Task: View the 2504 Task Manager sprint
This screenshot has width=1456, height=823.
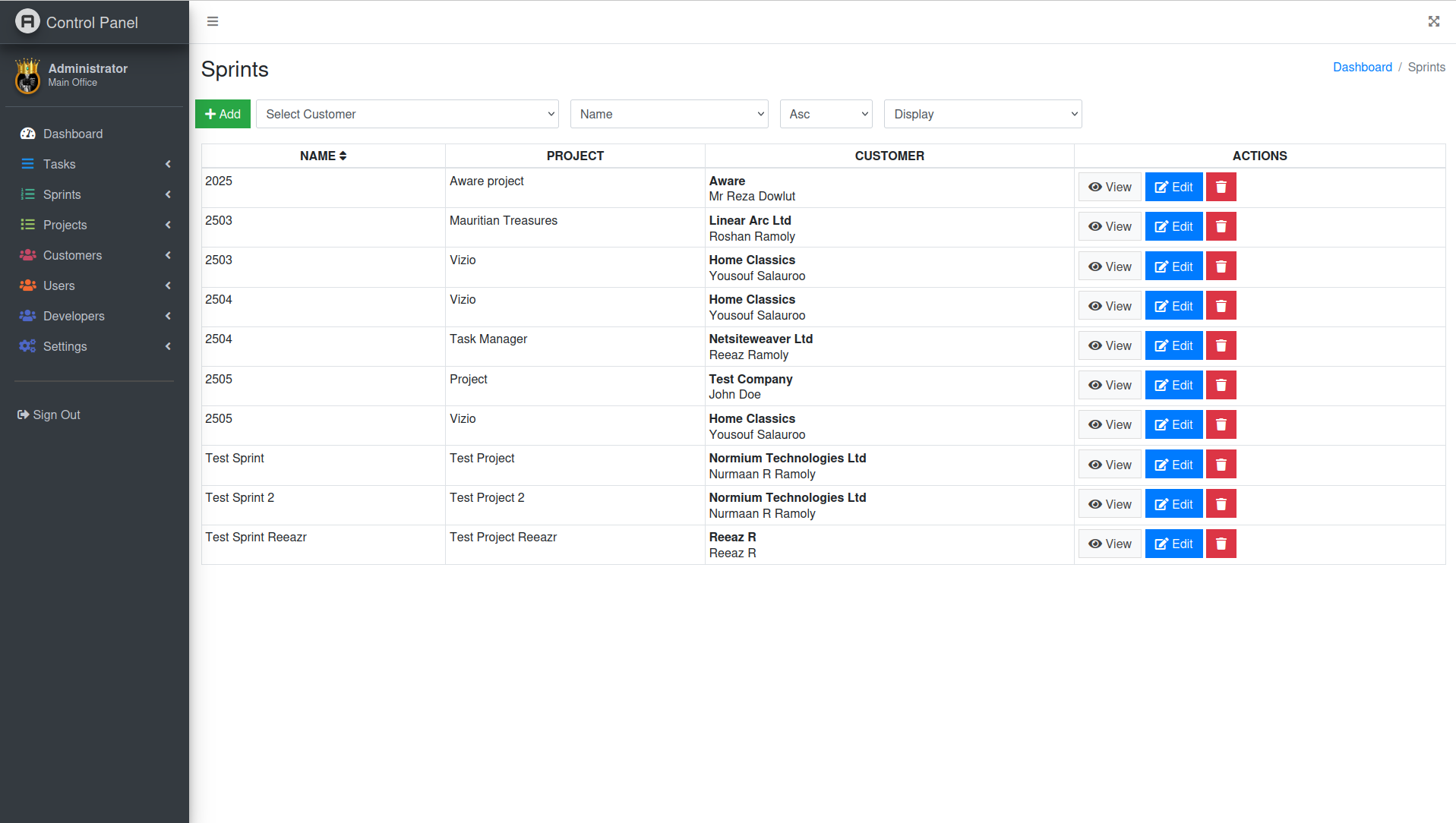Action: (x=1110, y=345)
